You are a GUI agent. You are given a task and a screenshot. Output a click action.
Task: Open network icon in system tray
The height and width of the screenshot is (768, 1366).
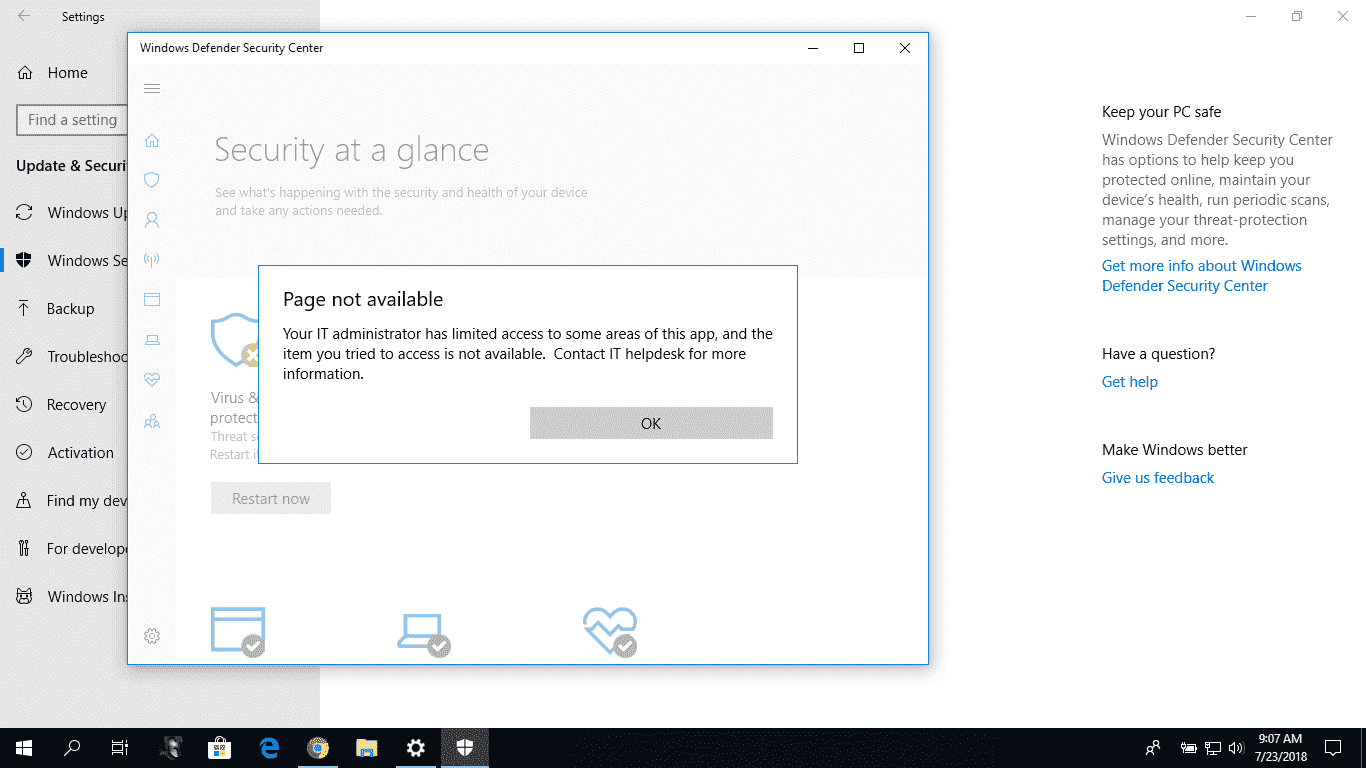coord(1212,748)
